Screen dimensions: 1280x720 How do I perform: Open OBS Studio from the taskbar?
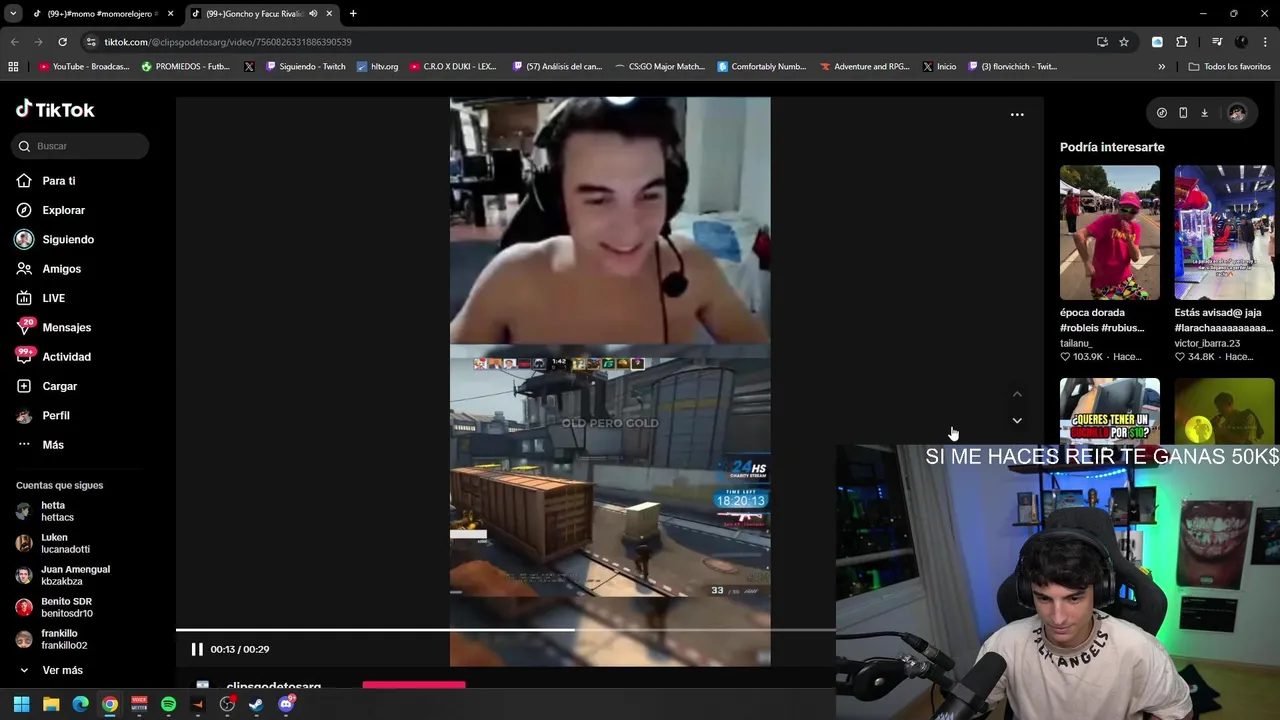(x=227, y=705)
